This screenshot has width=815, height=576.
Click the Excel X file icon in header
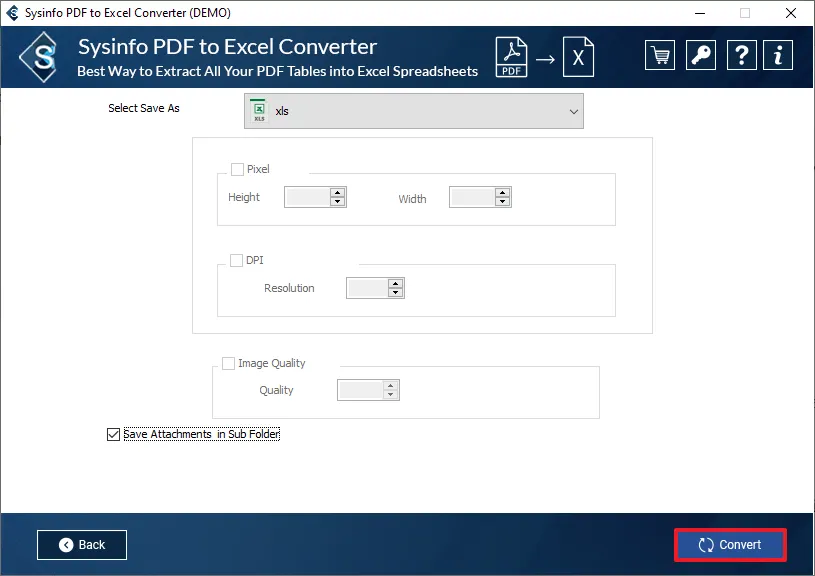click(x=577, y=57)
